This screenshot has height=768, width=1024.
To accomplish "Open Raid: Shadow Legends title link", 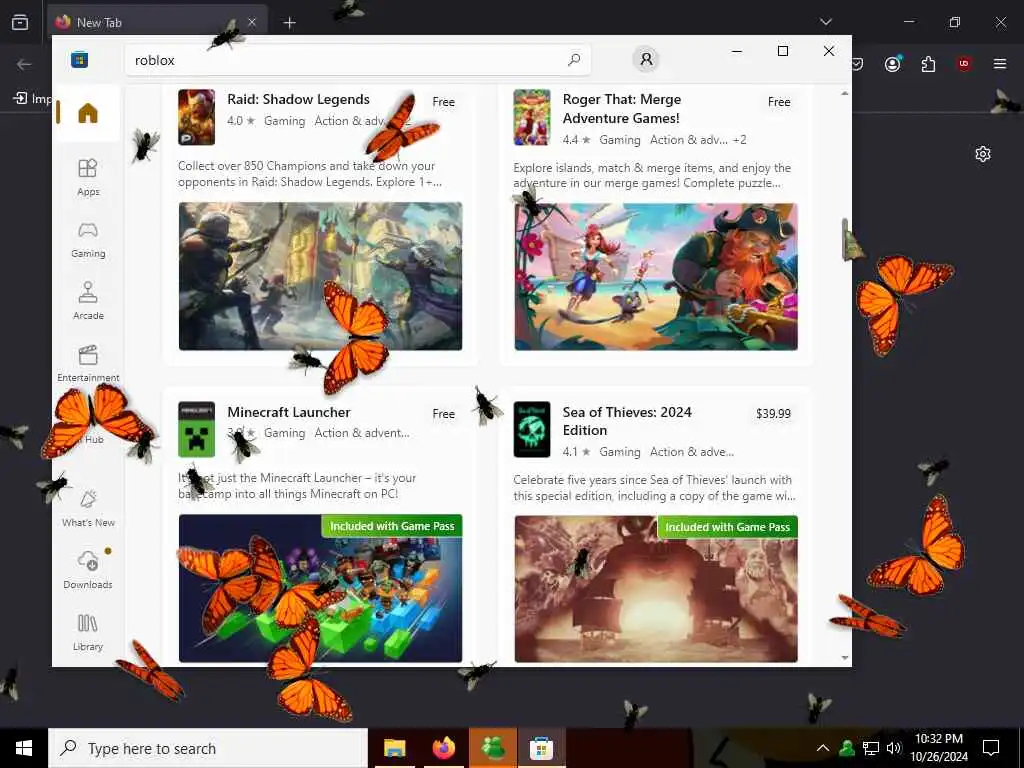I will [298, 99].
